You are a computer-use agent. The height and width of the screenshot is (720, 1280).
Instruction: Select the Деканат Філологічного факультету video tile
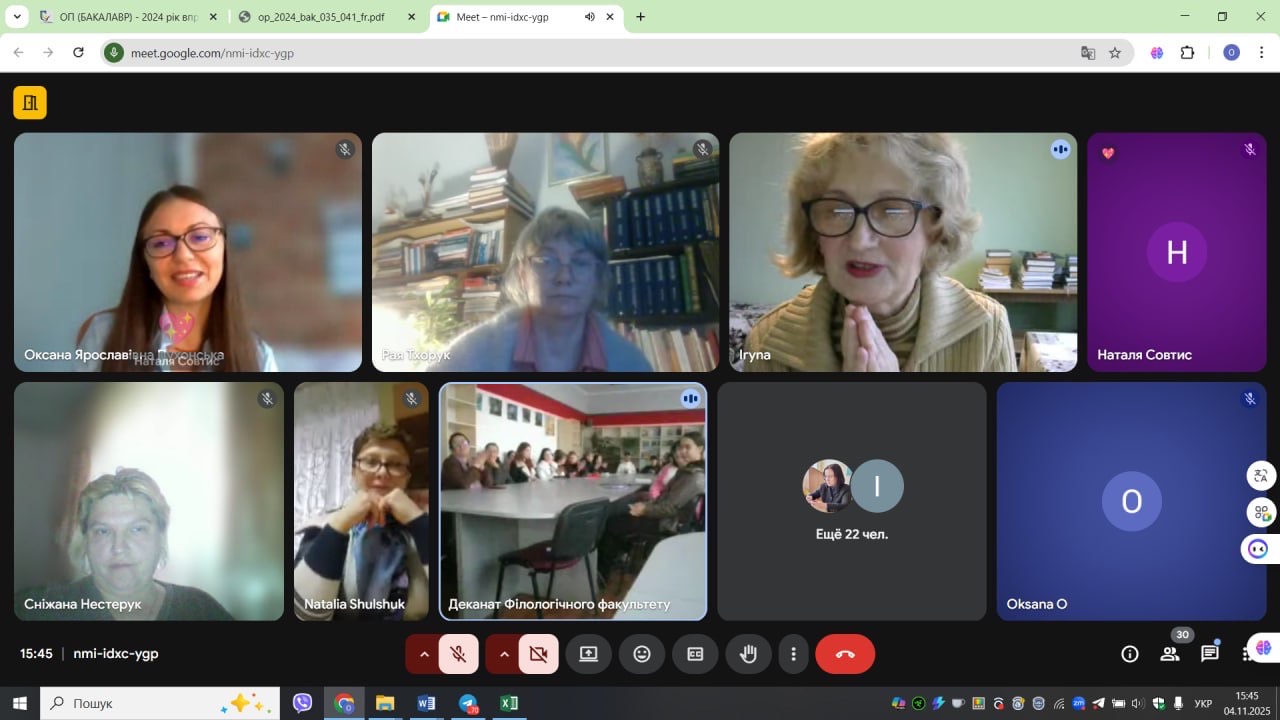(573, 501)
